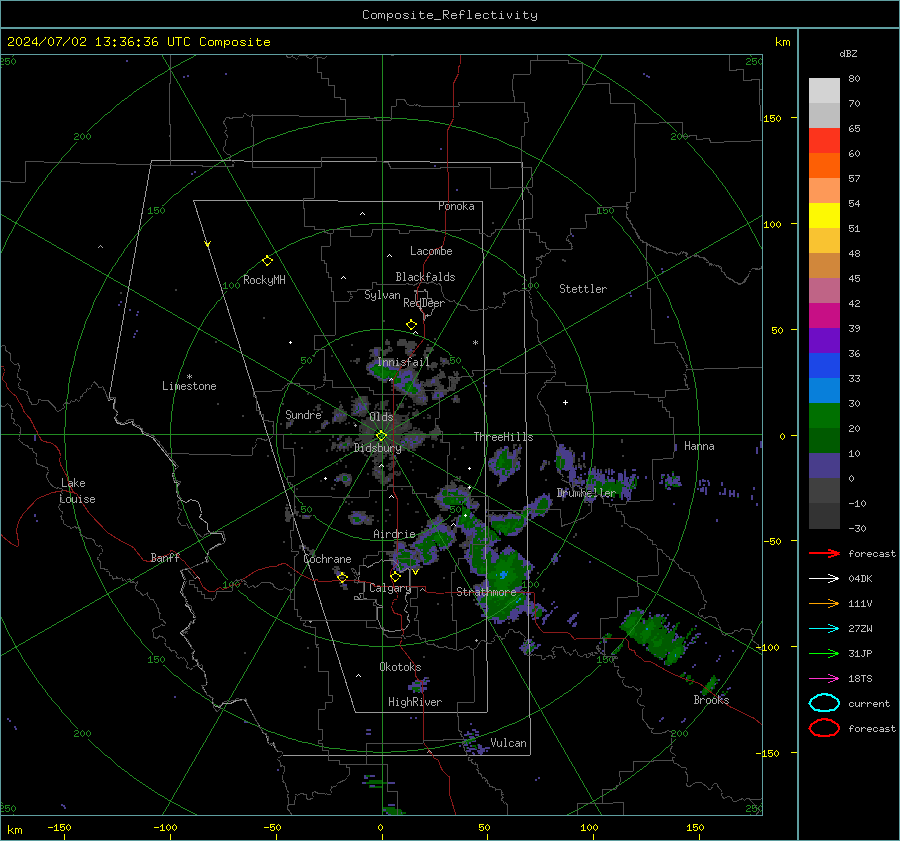Screen dimensions: 900x841
Task: Click the red forecast arrow in legend
Action: pos(824,553)
